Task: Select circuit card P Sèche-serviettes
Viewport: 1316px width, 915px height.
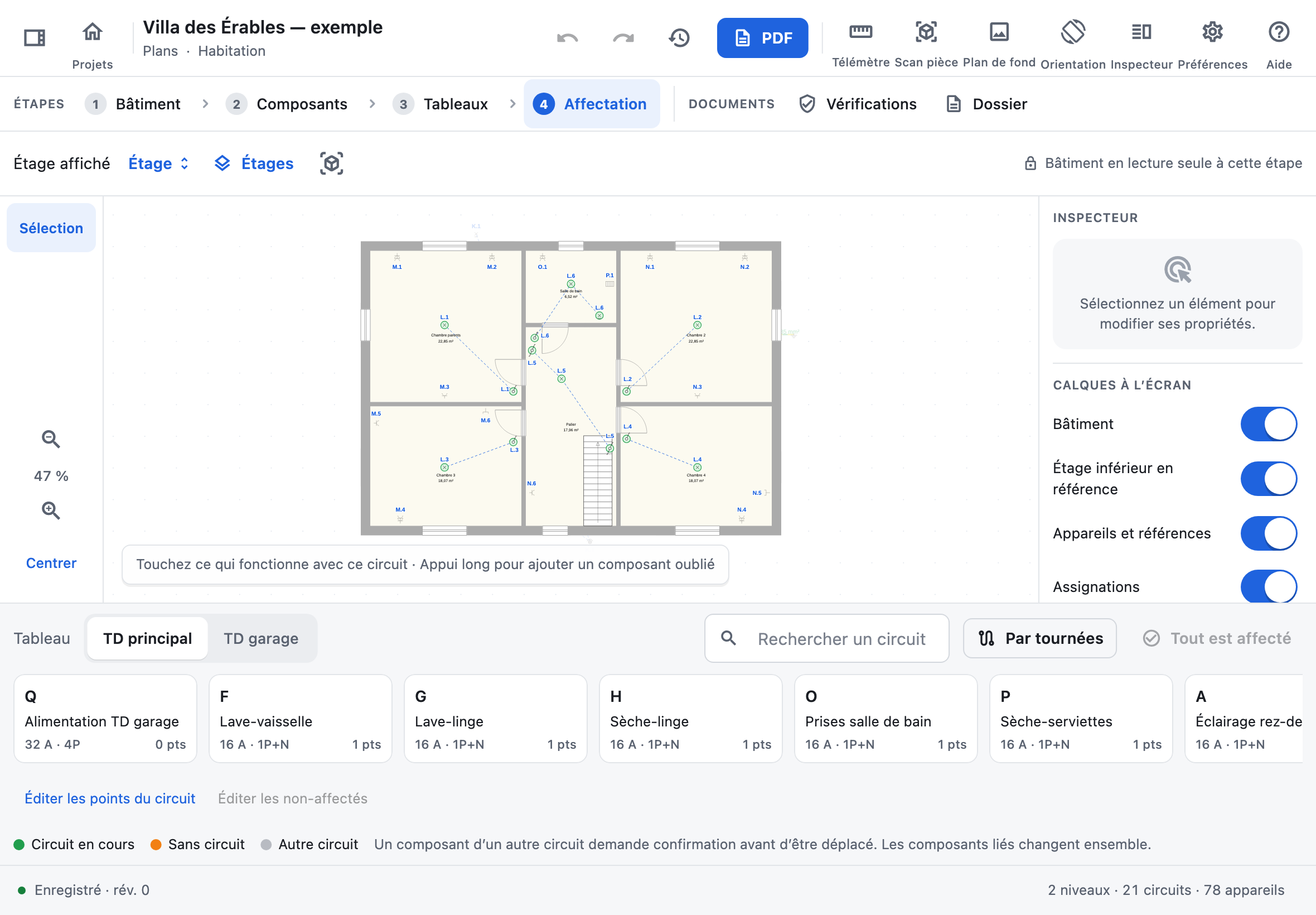Action: (x=1081, y=719)
